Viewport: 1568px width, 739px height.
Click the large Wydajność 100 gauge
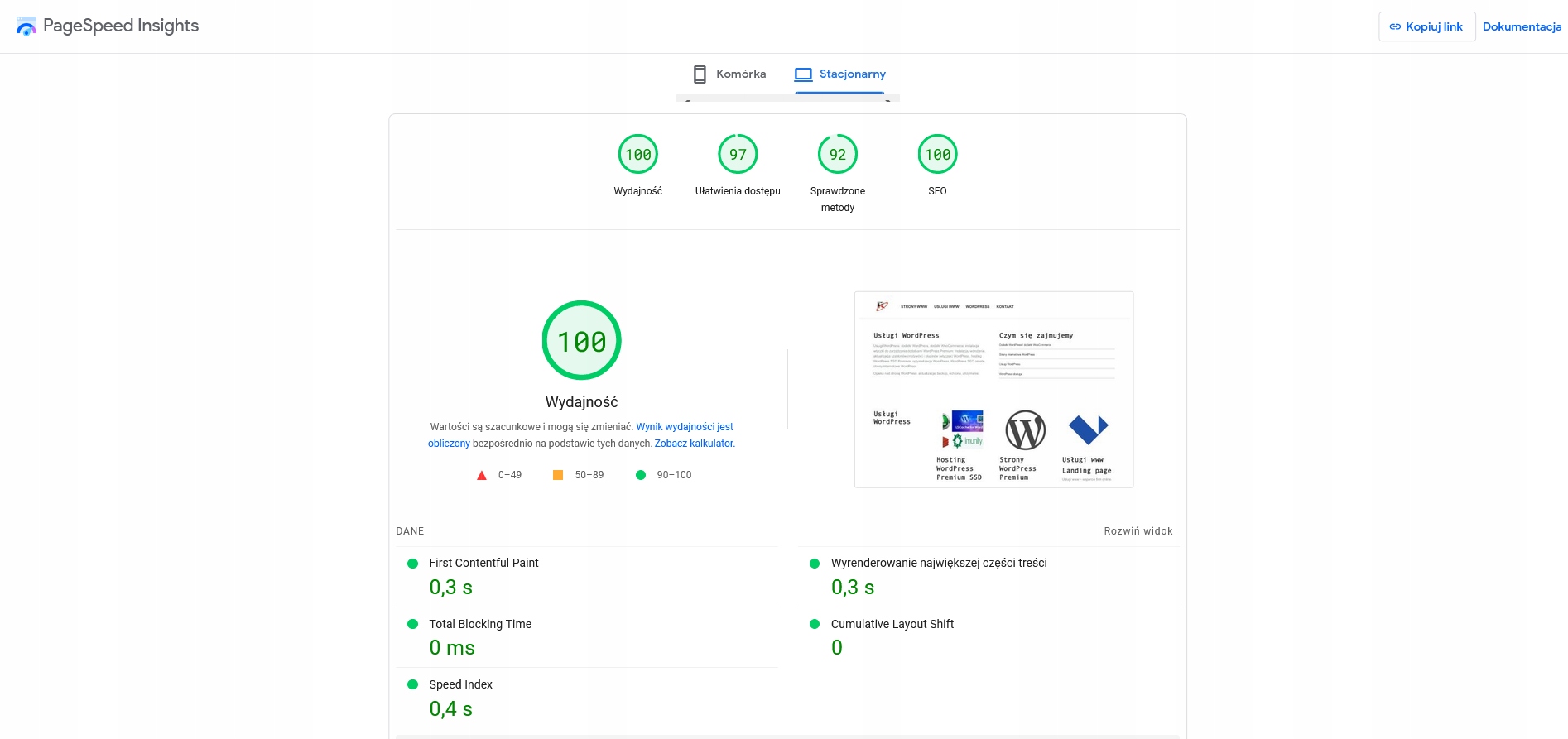point(582,340)
